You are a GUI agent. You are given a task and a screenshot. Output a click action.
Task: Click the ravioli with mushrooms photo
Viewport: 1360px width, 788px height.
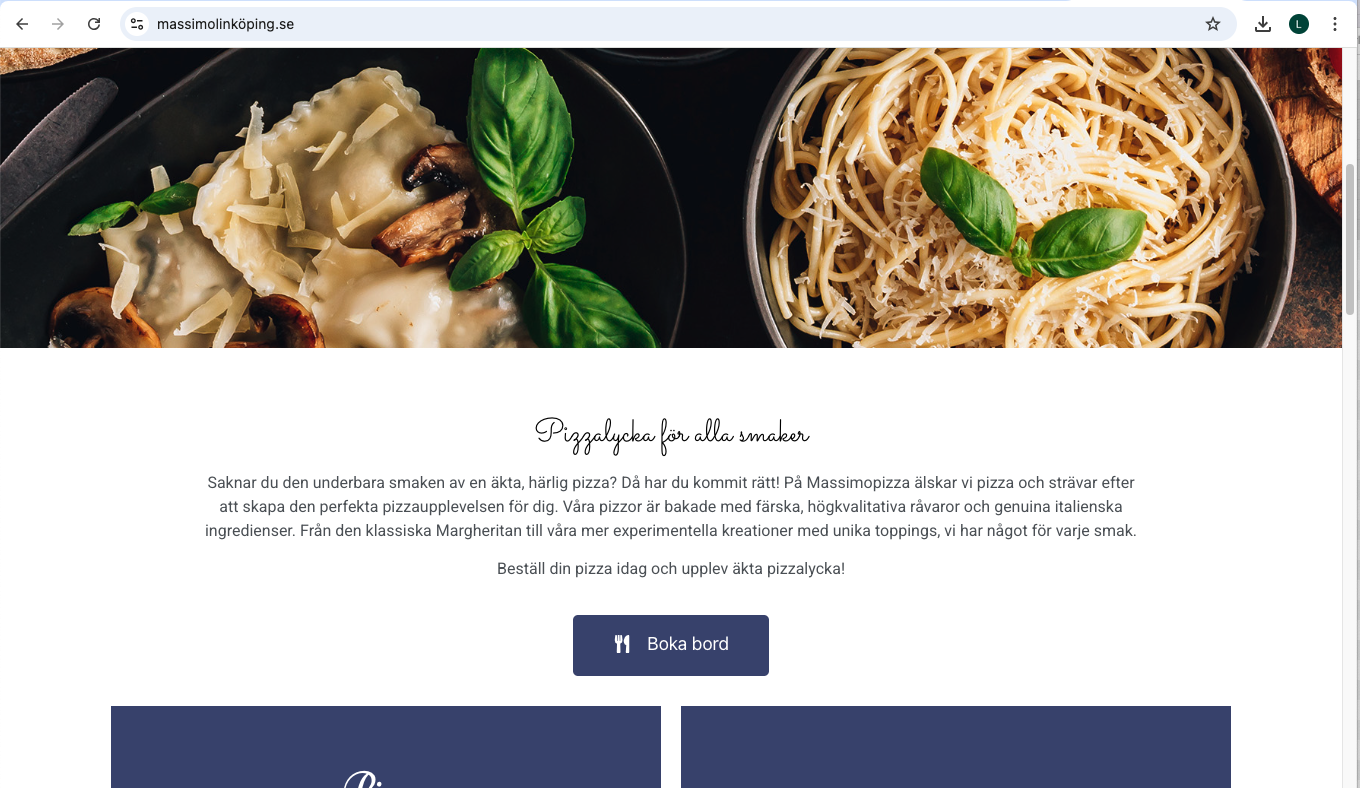point(330,198)
